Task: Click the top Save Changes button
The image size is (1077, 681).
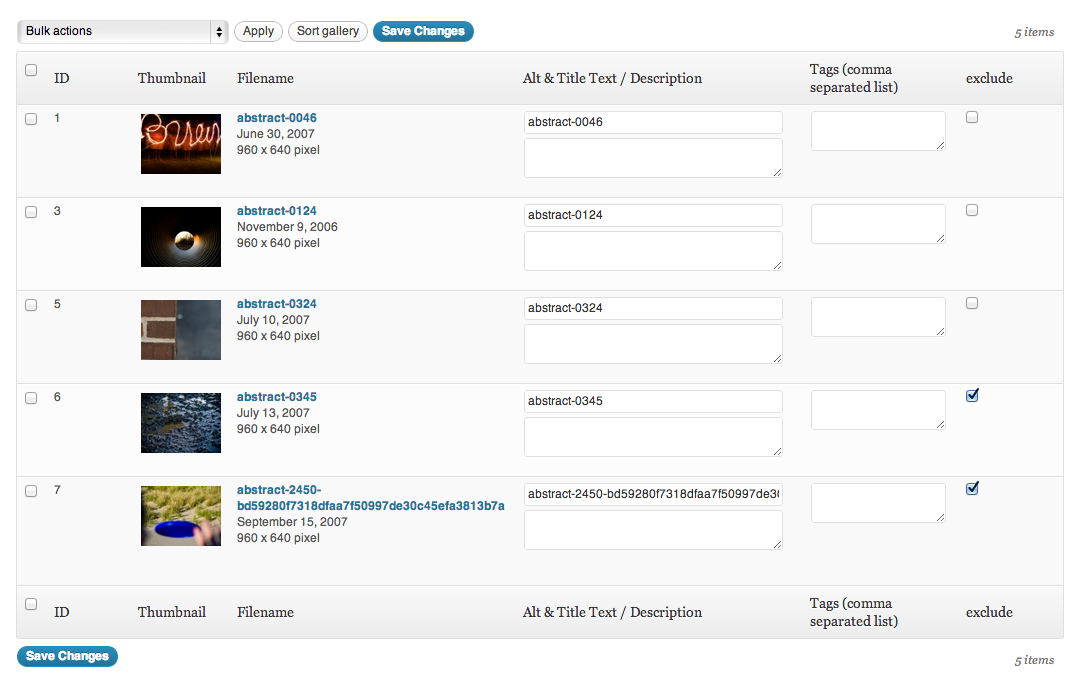Action: point(423,32)
